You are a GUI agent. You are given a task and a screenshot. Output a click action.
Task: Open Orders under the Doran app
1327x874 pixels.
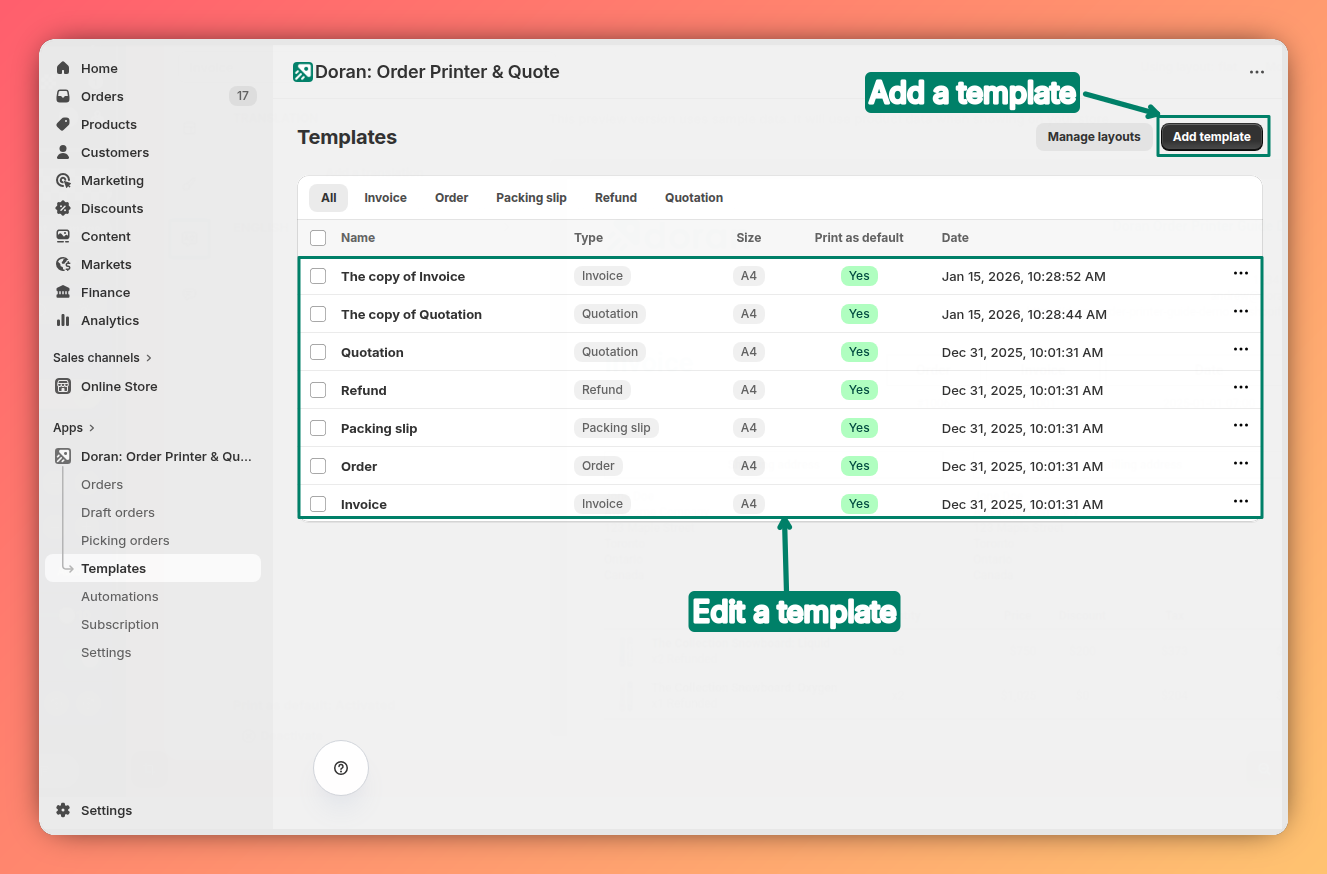point(102,484)
